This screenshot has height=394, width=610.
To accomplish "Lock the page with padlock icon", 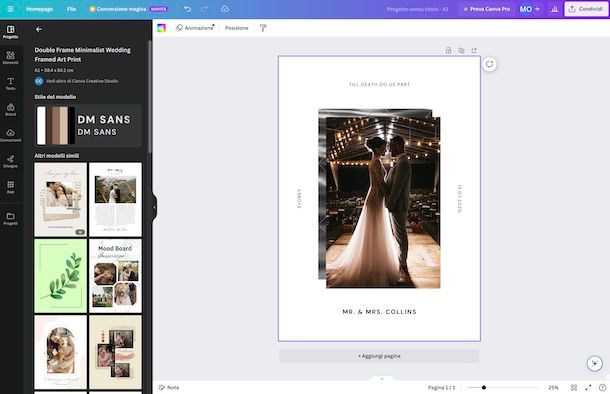I will [448, 50].
